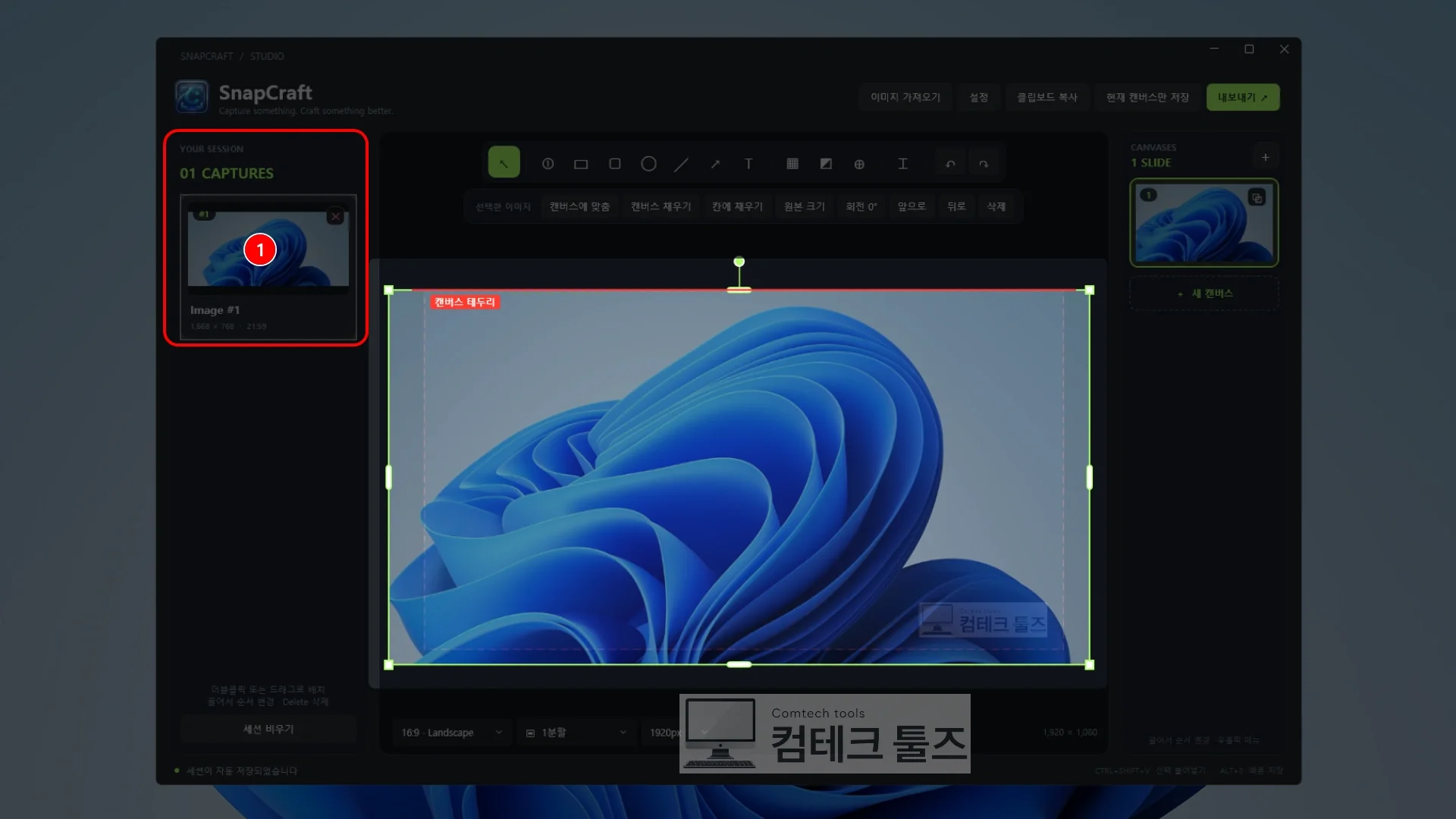Image resolution: width=1456 pixels, height=819 pixels.
Task: Activate the T text tool
Action: pyautogui.click(x=748, y=164)
